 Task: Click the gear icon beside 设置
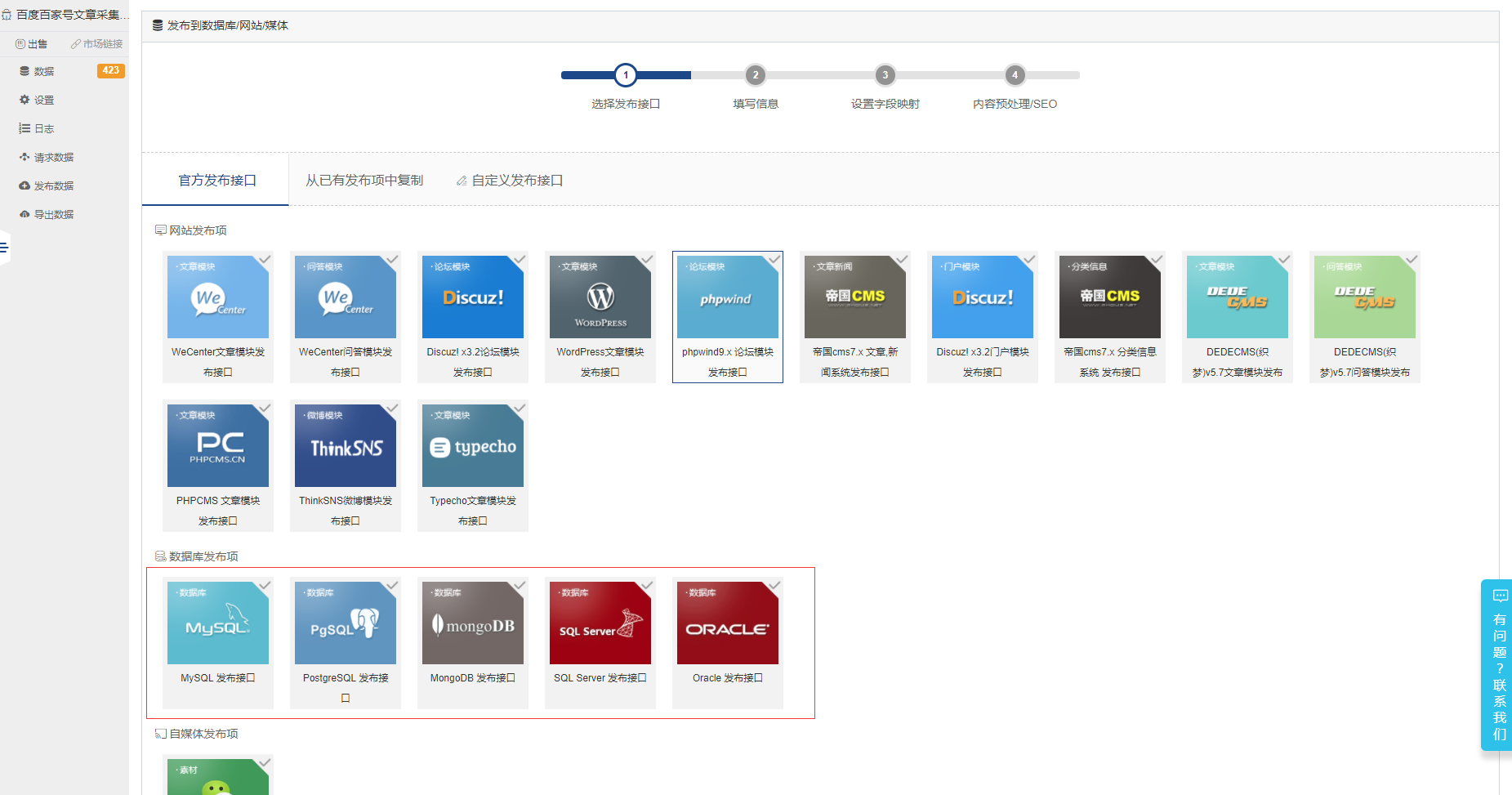(25, 100)
